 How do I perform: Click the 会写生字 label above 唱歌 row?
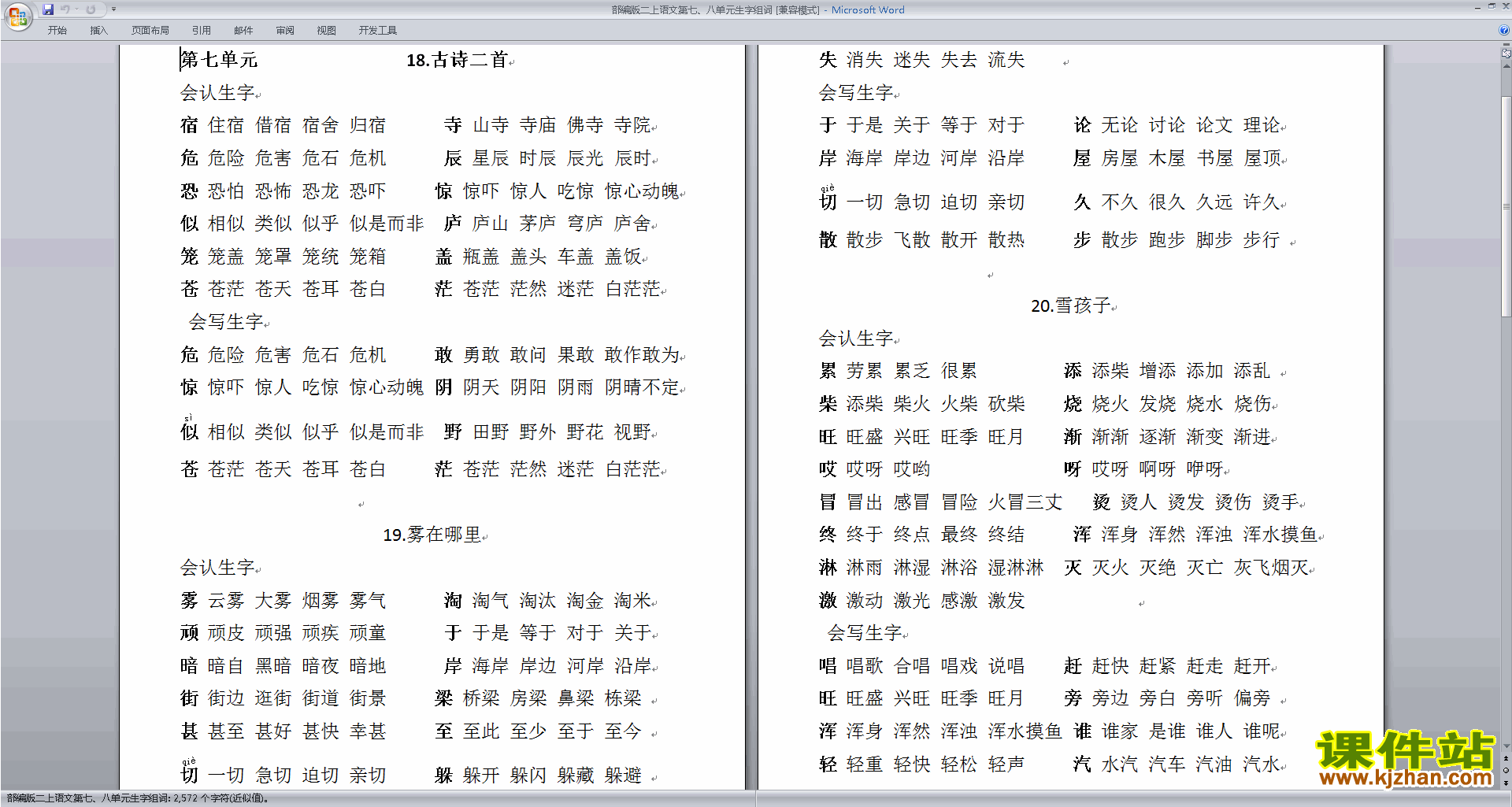click(865, 633)
